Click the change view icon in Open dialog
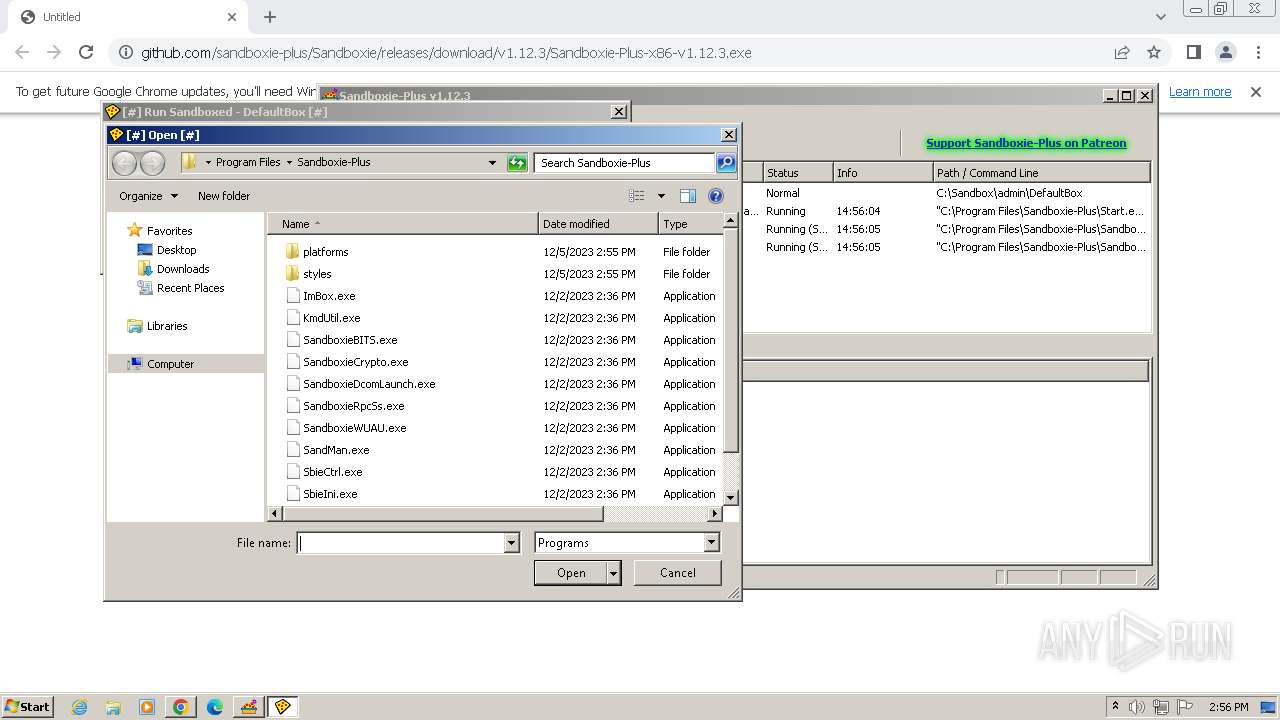This screenshot has width=1280, height=720. pyautogui.click(x=637, y=196)
